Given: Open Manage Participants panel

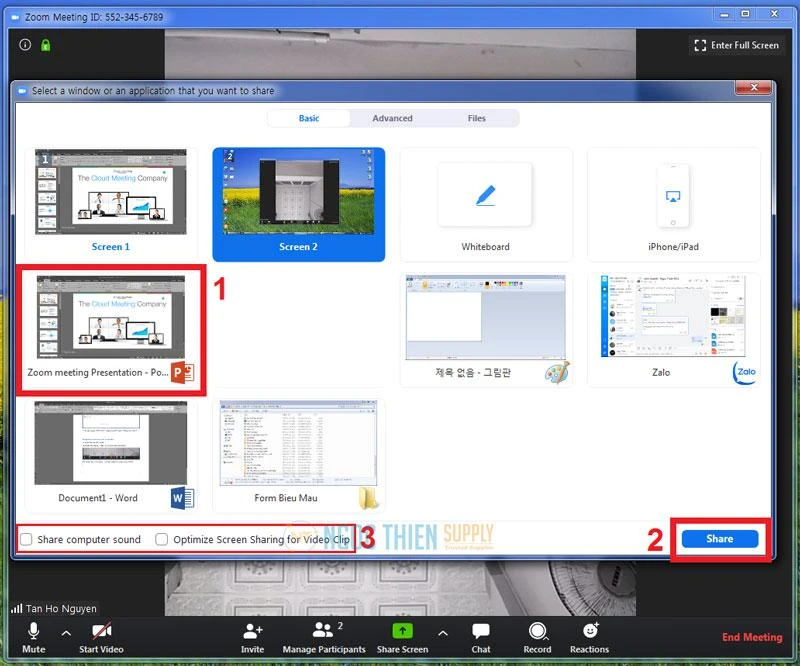Looking at the screenshot, I should [323, 631].
